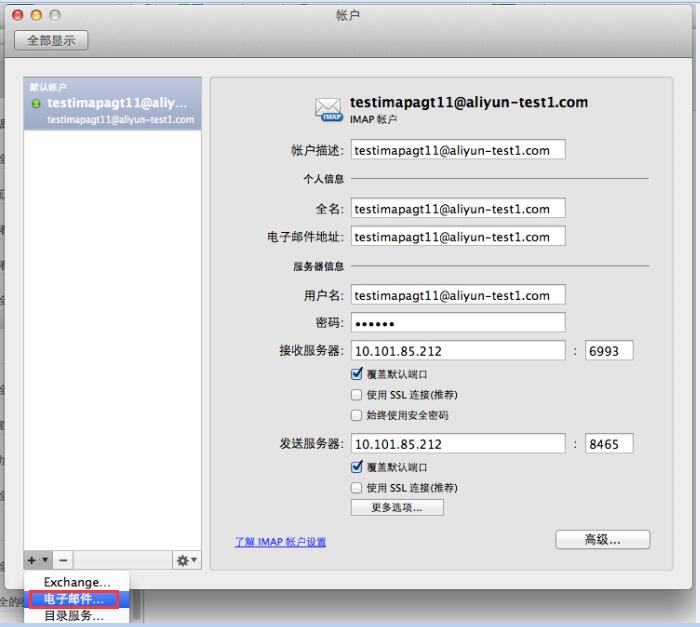This screenshot has width=700, height=627.
Task: Click the 密码 password field
Action: [x=457, y=323]
